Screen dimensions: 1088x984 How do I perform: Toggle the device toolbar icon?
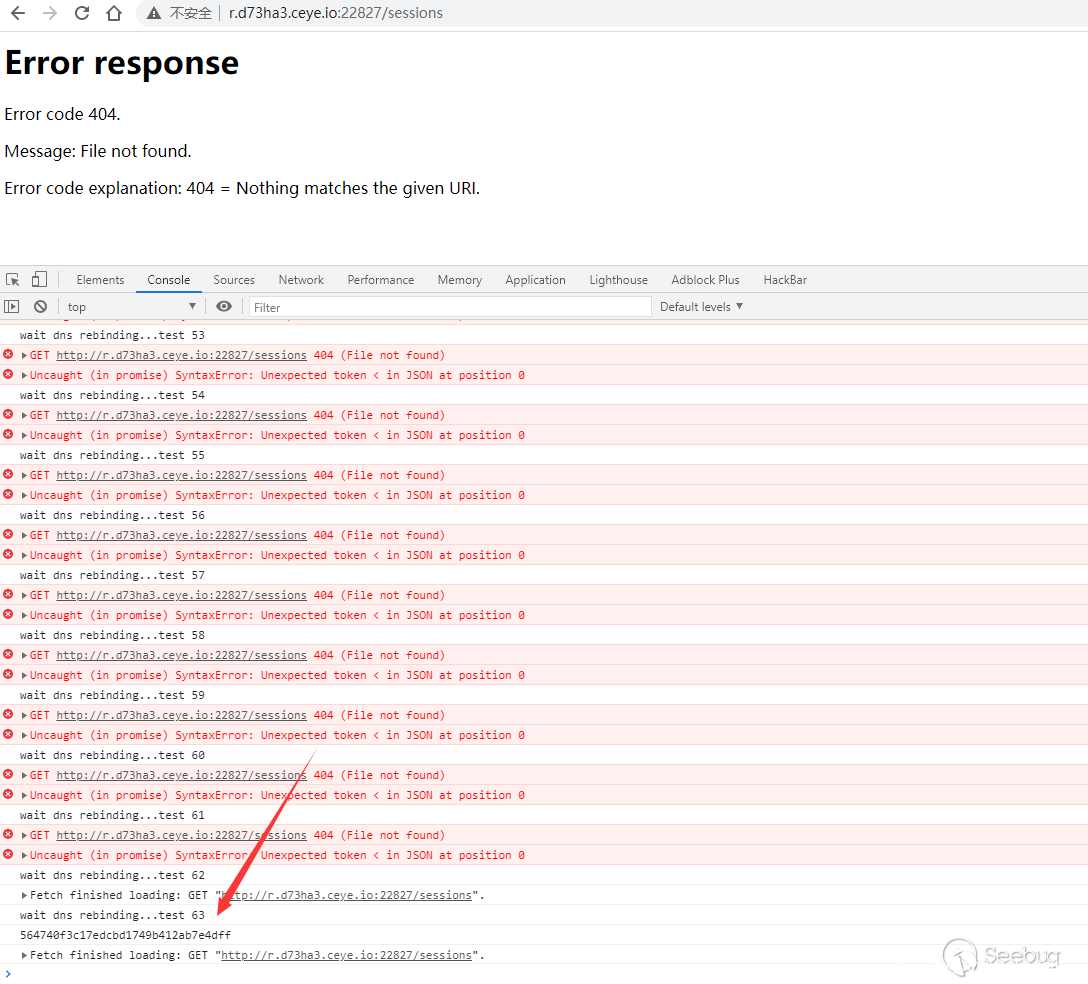pos(39,280)
